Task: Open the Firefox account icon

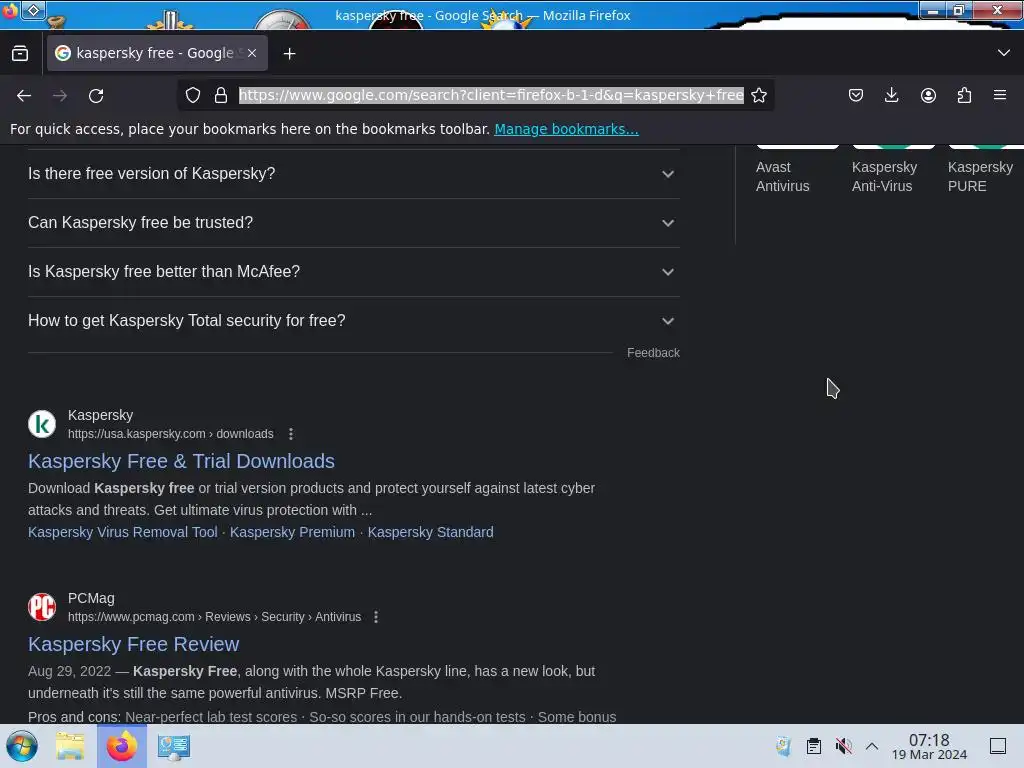Action: [928, 95]
